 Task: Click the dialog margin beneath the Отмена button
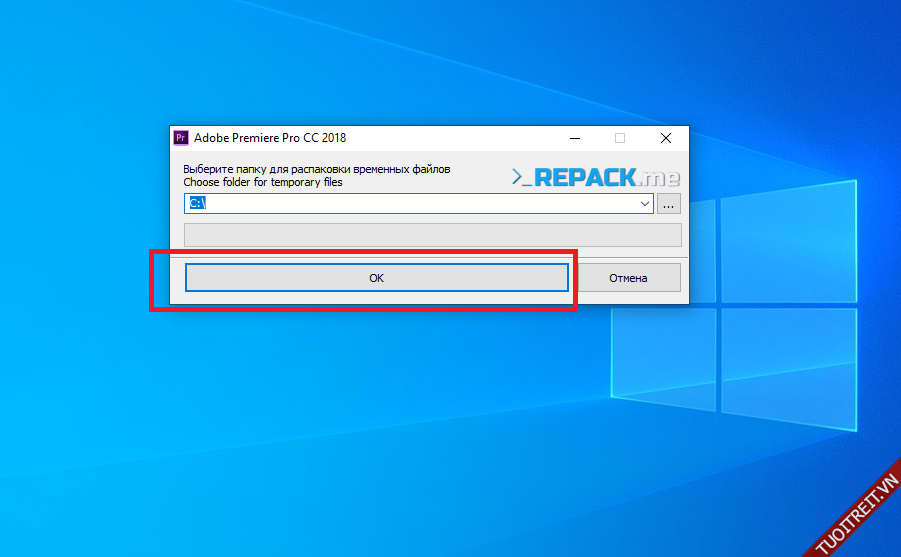(x=630, y=298)
